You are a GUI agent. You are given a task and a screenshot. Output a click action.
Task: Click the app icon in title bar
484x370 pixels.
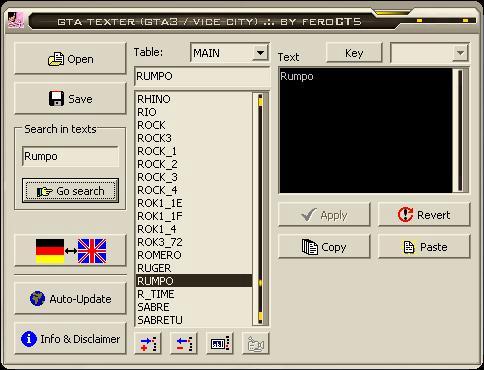click(x=16, y=20)
